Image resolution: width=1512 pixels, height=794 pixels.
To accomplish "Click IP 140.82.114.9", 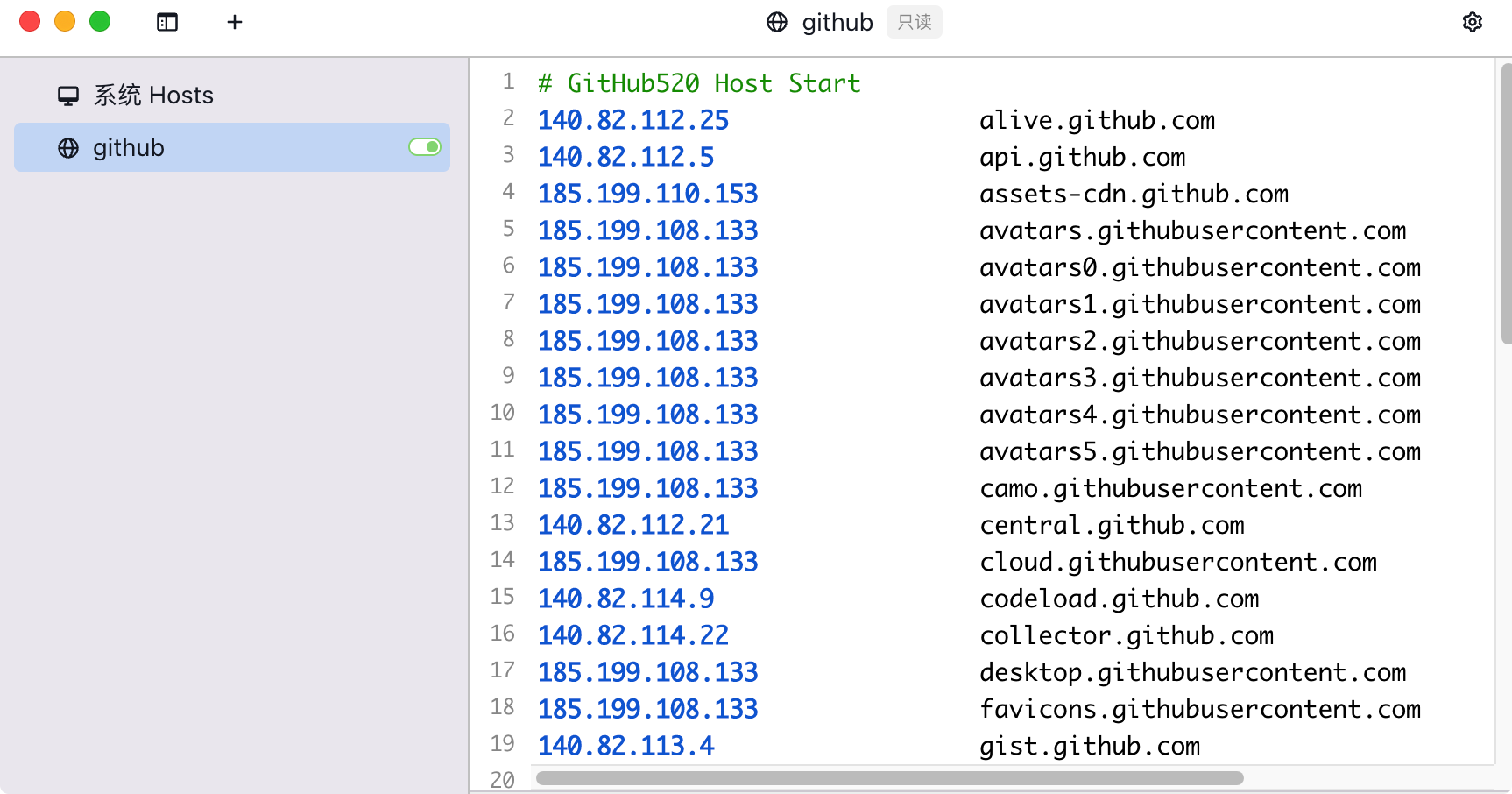I will point(625,599).
